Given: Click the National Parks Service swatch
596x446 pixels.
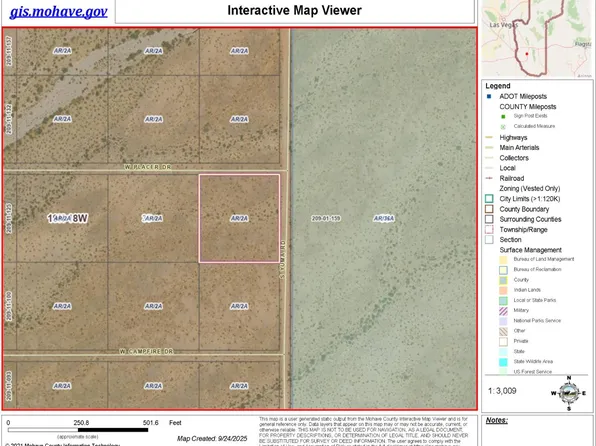Looking at the screenshot, I should click(503, 321).
